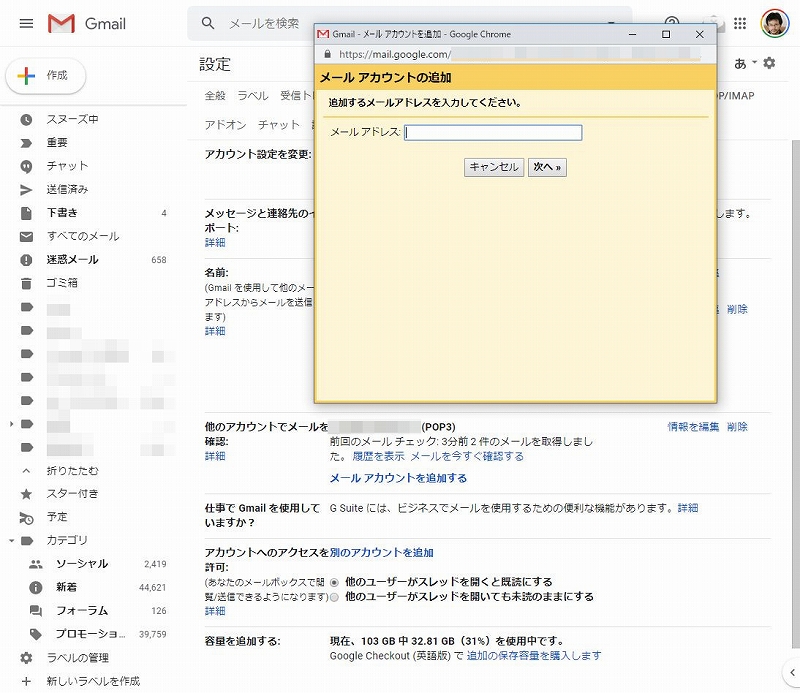Viewport: 800px width, 693px height.
Task: Click the lock icon in popup address bar
Action: [328, 54]
